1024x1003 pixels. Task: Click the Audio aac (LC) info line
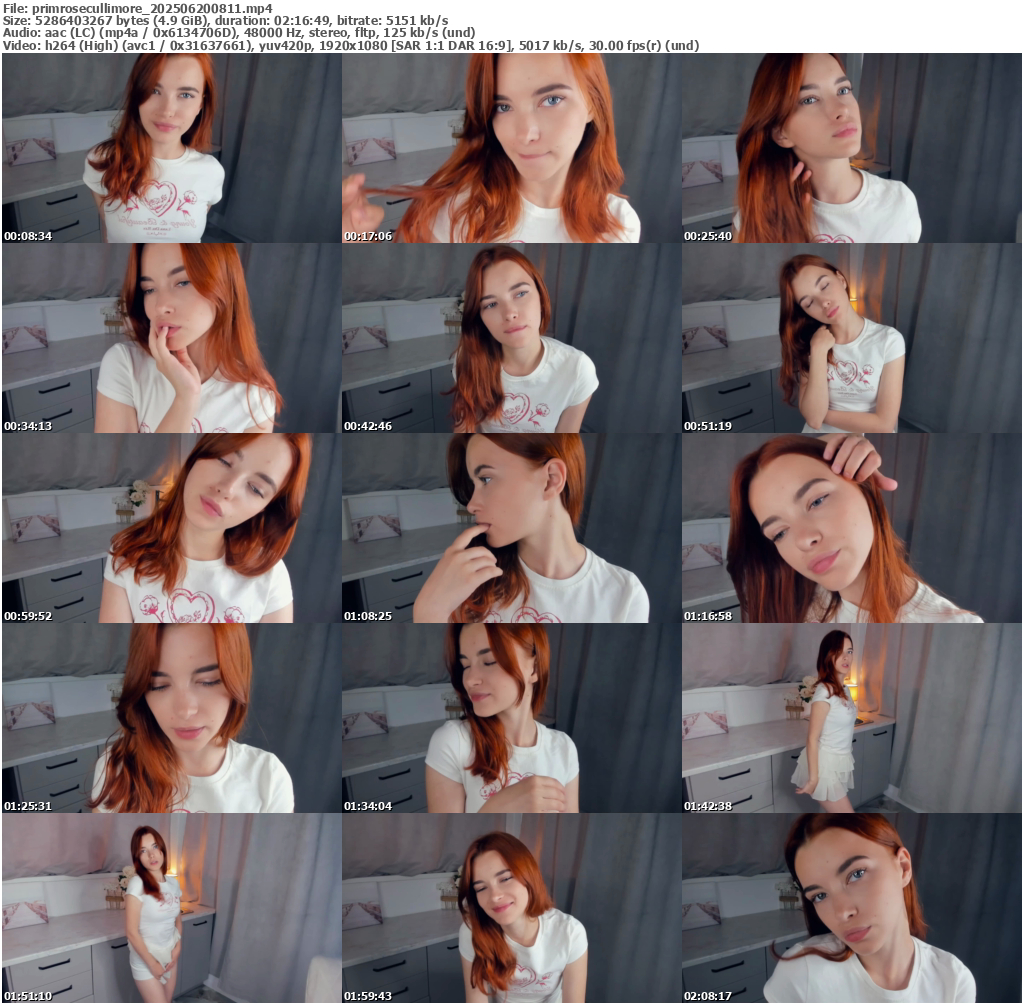[x=239, y=33]
